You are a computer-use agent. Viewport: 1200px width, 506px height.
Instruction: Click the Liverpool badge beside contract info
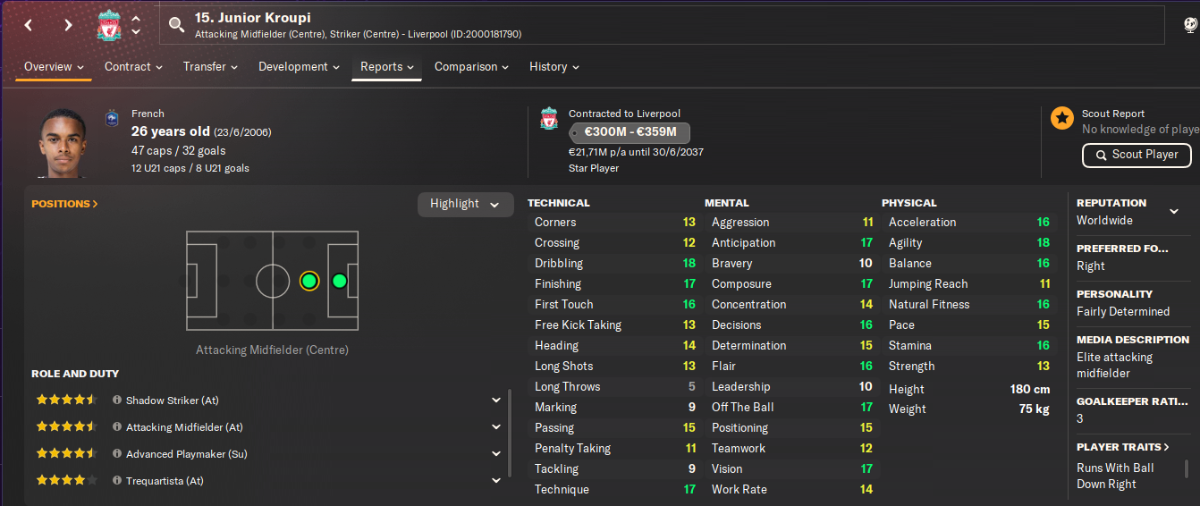(548, 120)
